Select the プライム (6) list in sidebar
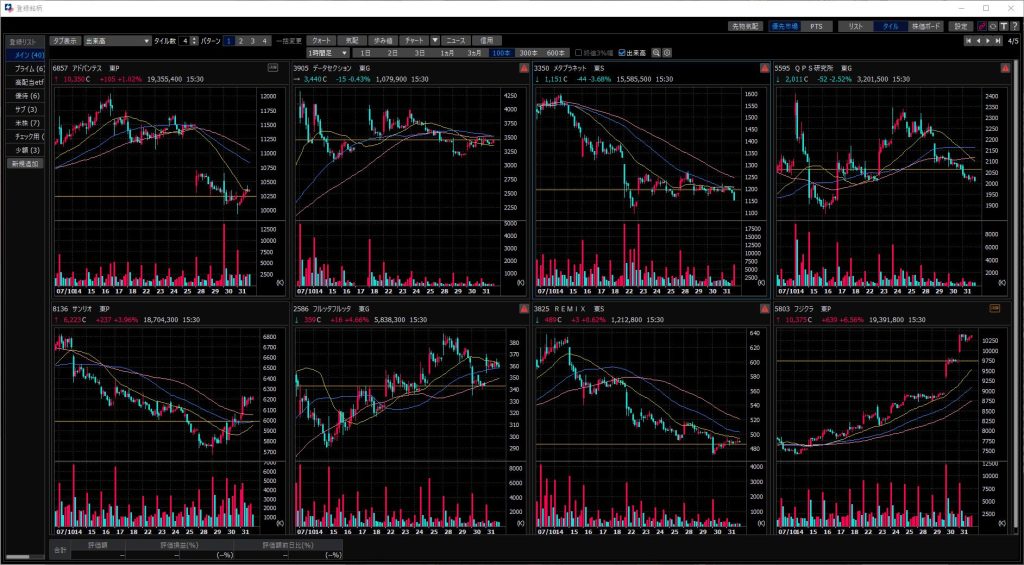Screen dimensions: 1024x565 coord(25,68)
